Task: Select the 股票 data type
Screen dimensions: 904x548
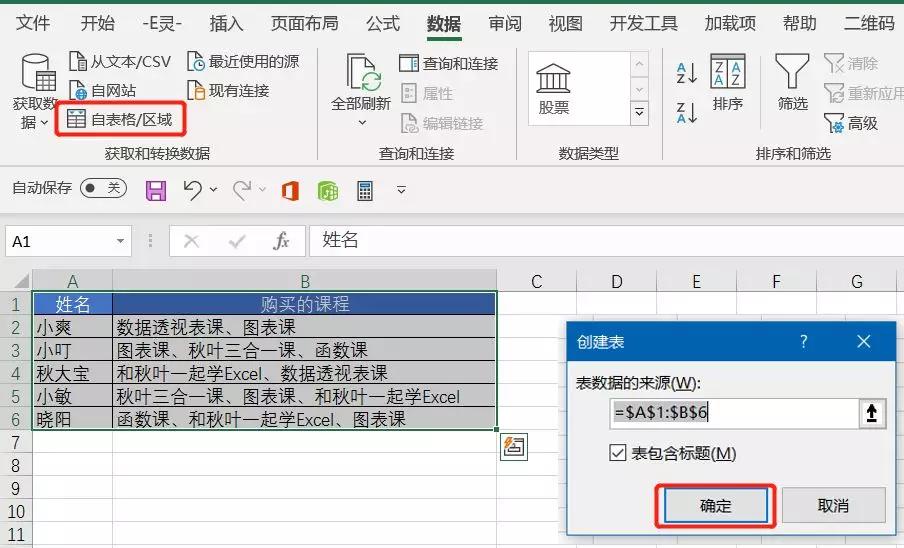Action: (553, 88)
